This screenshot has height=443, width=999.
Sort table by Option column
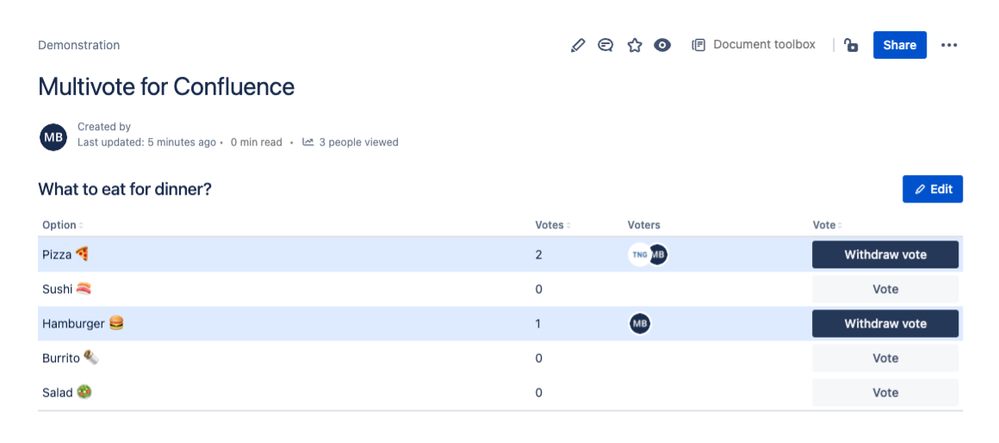pos(62,225)
